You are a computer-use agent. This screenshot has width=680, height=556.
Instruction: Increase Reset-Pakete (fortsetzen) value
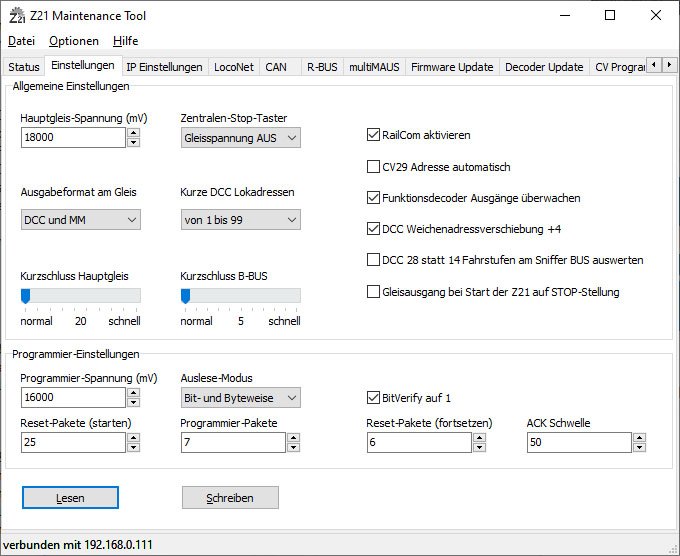(x=479, y=438)
